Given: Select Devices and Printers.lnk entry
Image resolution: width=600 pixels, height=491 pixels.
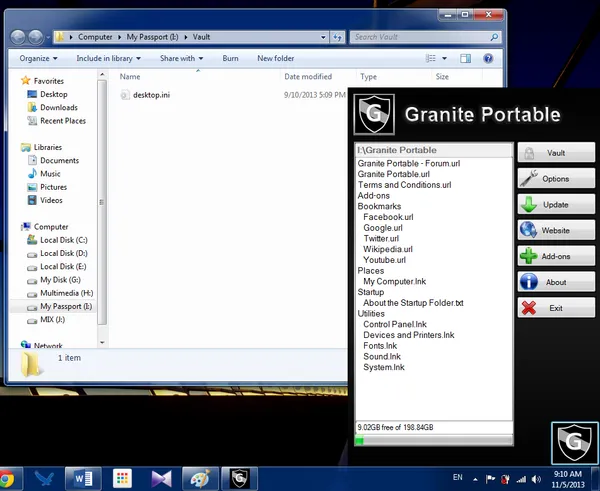Looking at the screenshot, I should [x=408, y=335].
